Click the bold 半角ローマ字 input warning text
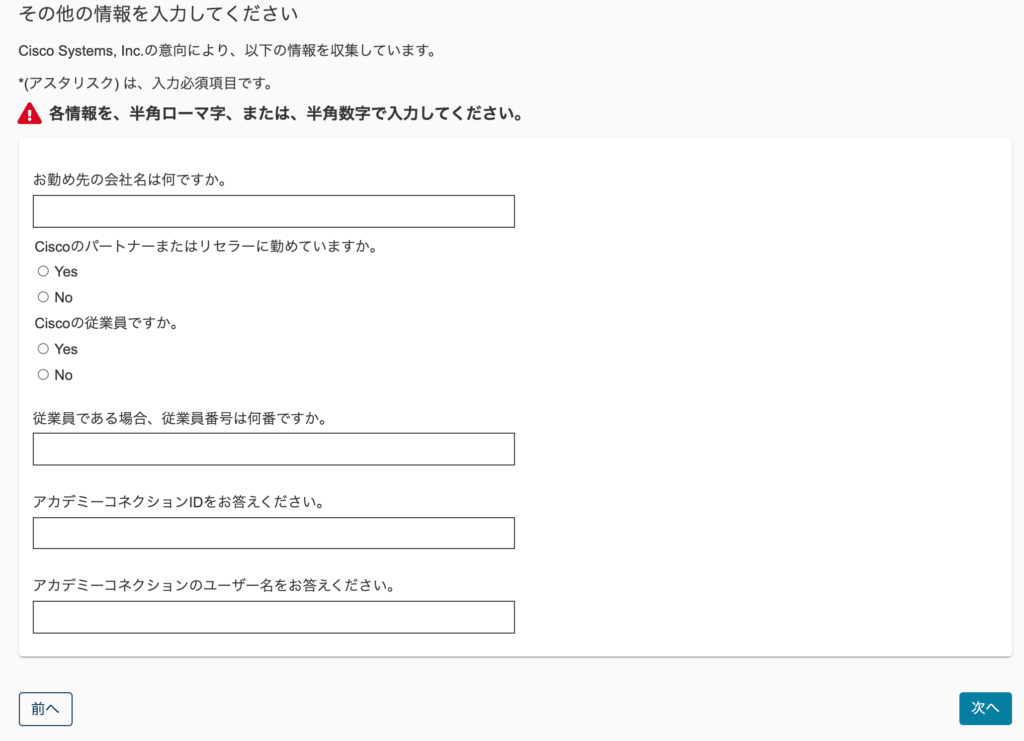1024x741 pixels. click(x=286, y=114)
